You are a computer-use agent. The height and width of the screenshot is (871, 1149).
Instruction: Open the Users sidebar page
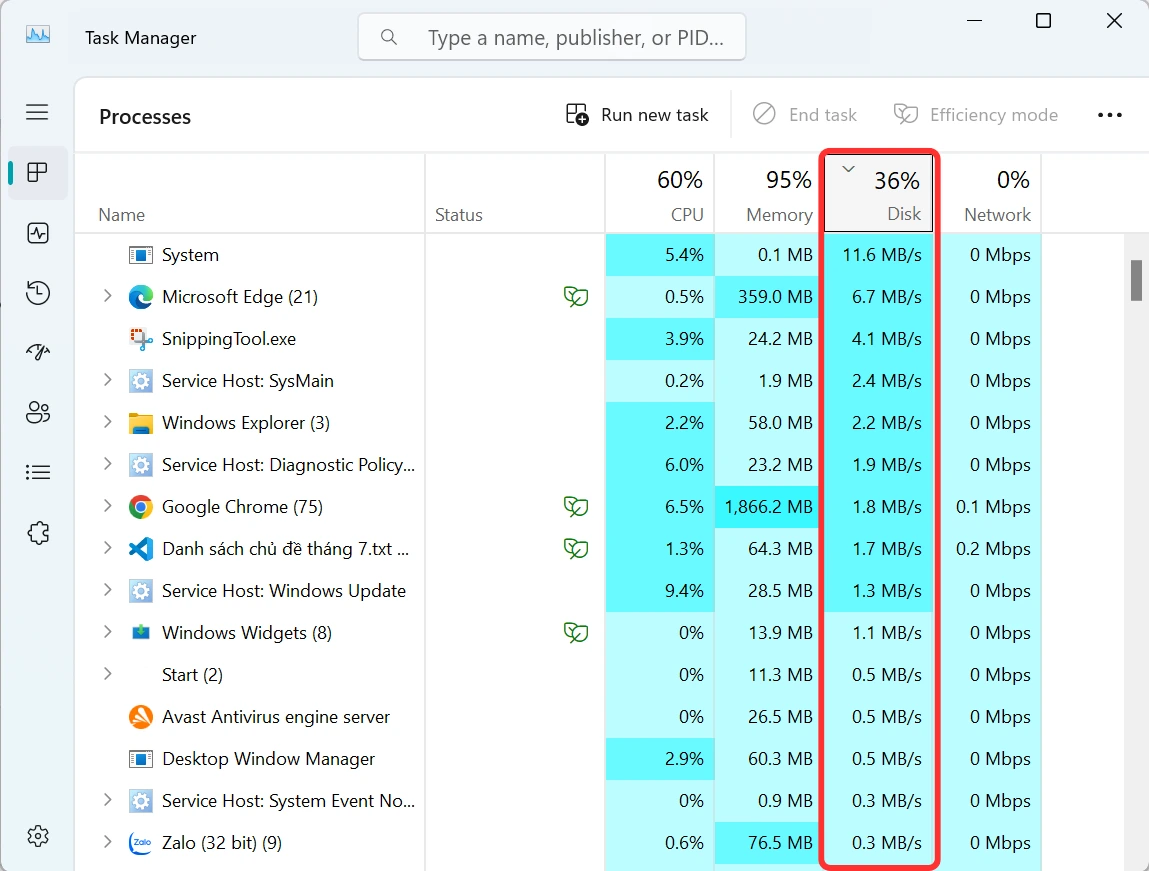coord(37,412)
